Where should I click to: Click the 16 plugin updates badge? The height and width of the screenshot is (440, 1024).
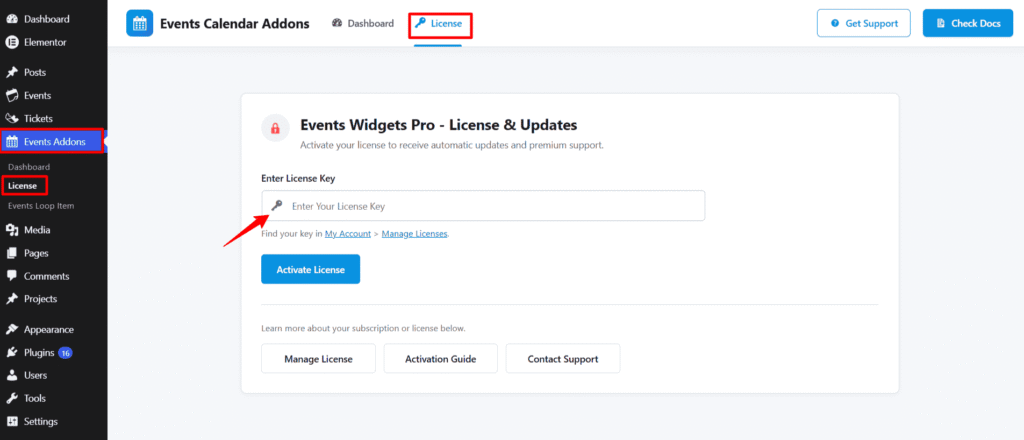click(65, 353)
